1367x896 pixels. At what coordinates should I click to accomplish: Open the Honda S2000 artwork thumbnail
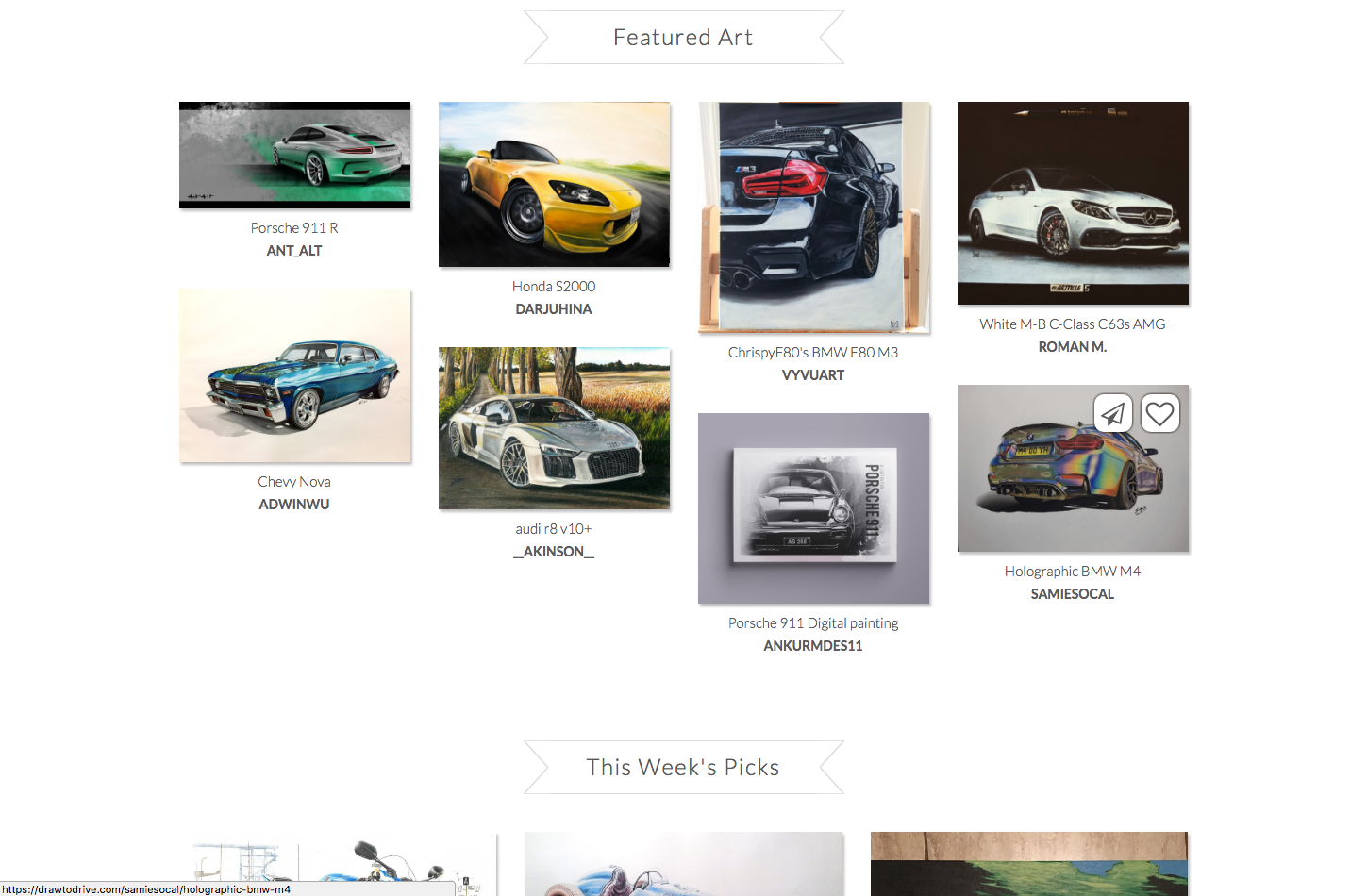point(554,184)
